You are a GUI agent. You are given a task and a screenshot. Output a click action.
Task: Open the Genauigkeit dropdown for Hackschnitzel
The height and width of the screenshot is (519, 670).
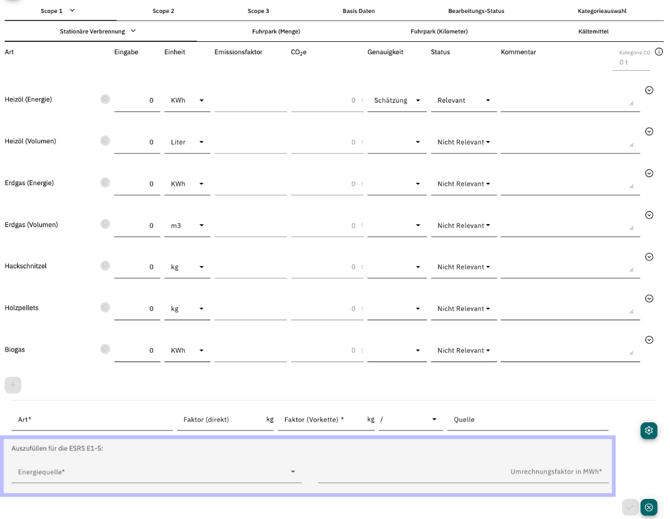(x=397, y=267)
